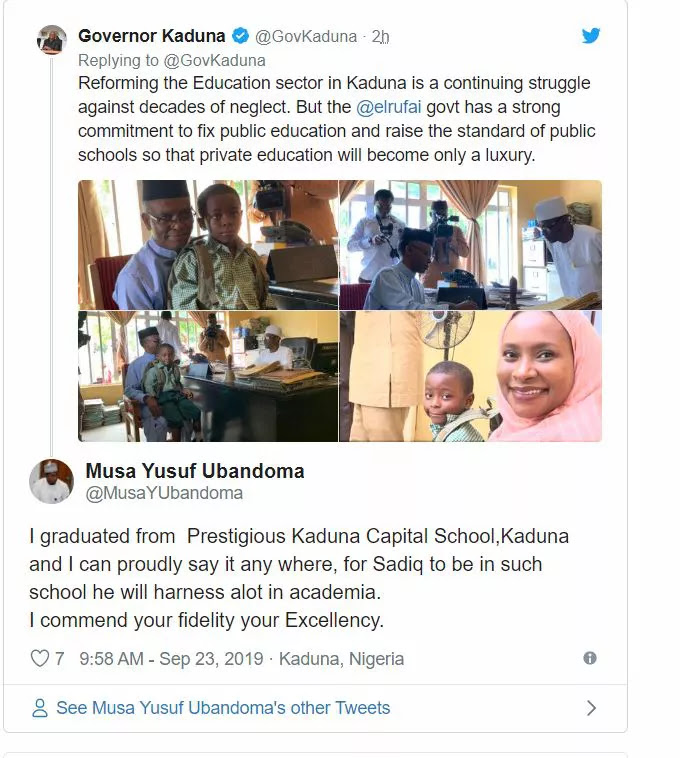Open the tweet info circle icon
Screen dimensions: 680x758
[590, 658]
